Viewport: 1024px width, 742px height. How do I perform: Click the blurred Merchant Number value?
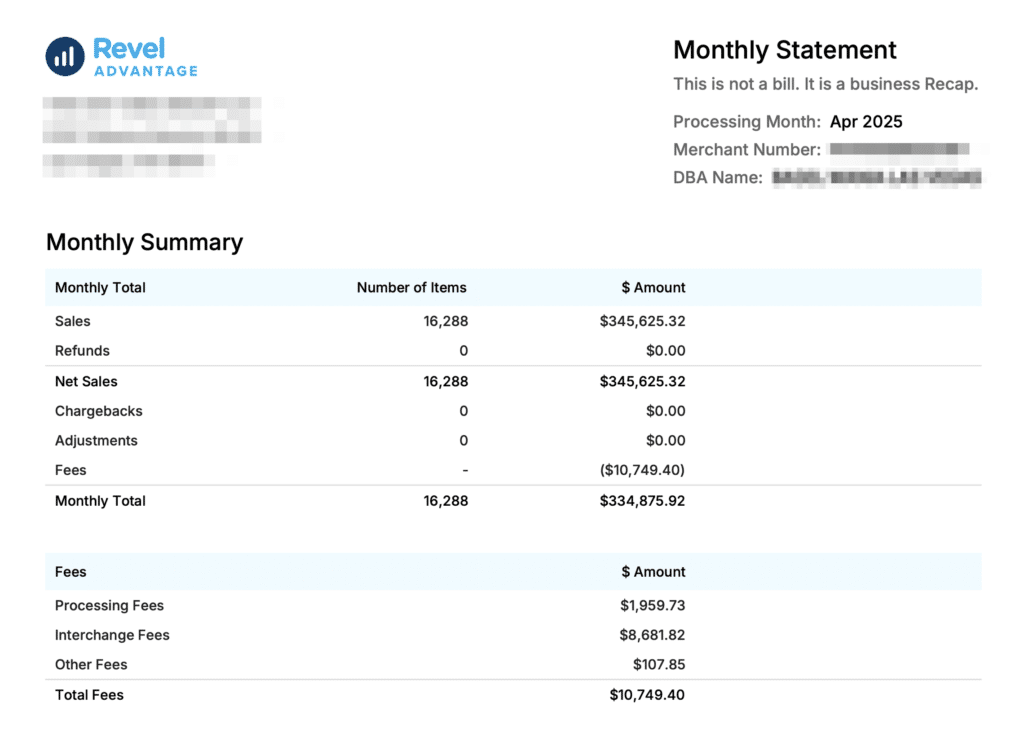pos(900,150)
